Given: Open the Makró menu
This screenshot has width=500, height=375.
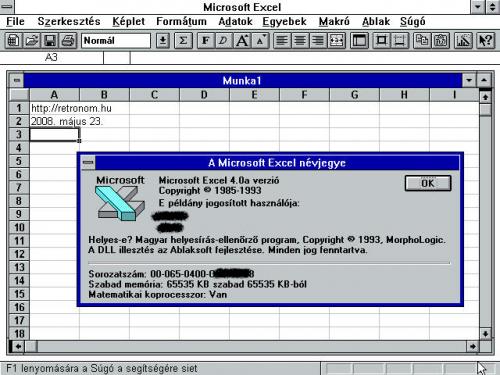Looking at the screenshot, I should [x=334, y=22].
